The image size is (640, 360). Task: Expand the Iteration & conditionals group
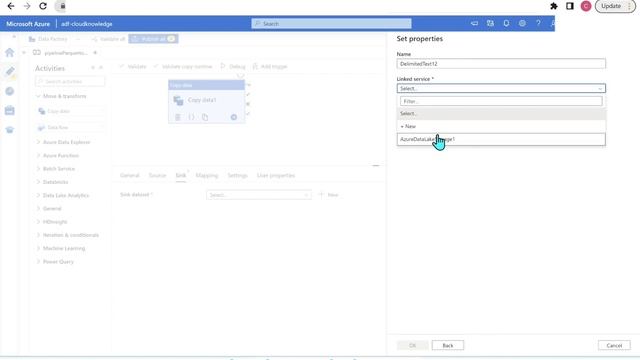(68, 235)
